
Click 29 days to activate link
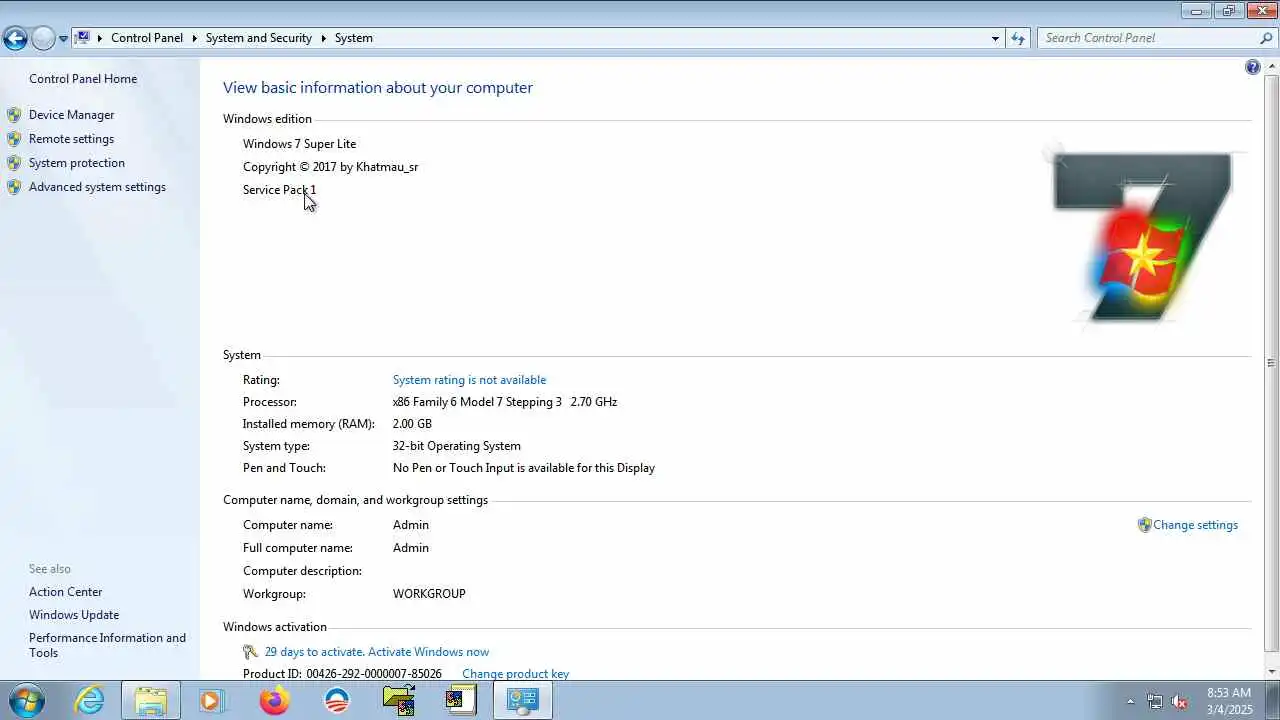tap(377, 652)
